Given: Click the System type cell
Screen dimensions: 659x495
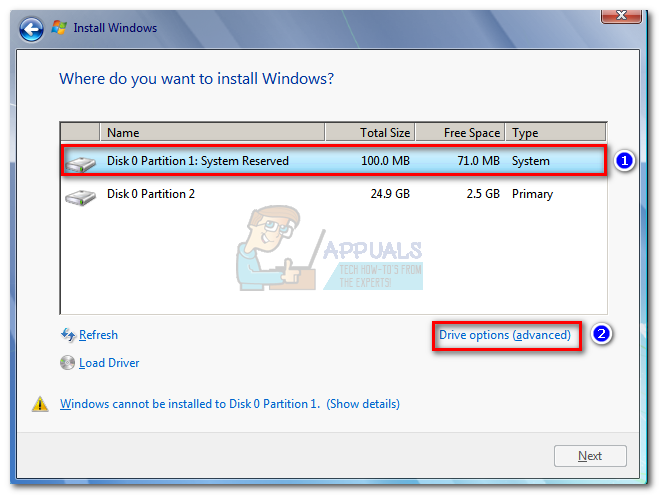Looking at the screenshot, I should (x=531, y=161).
